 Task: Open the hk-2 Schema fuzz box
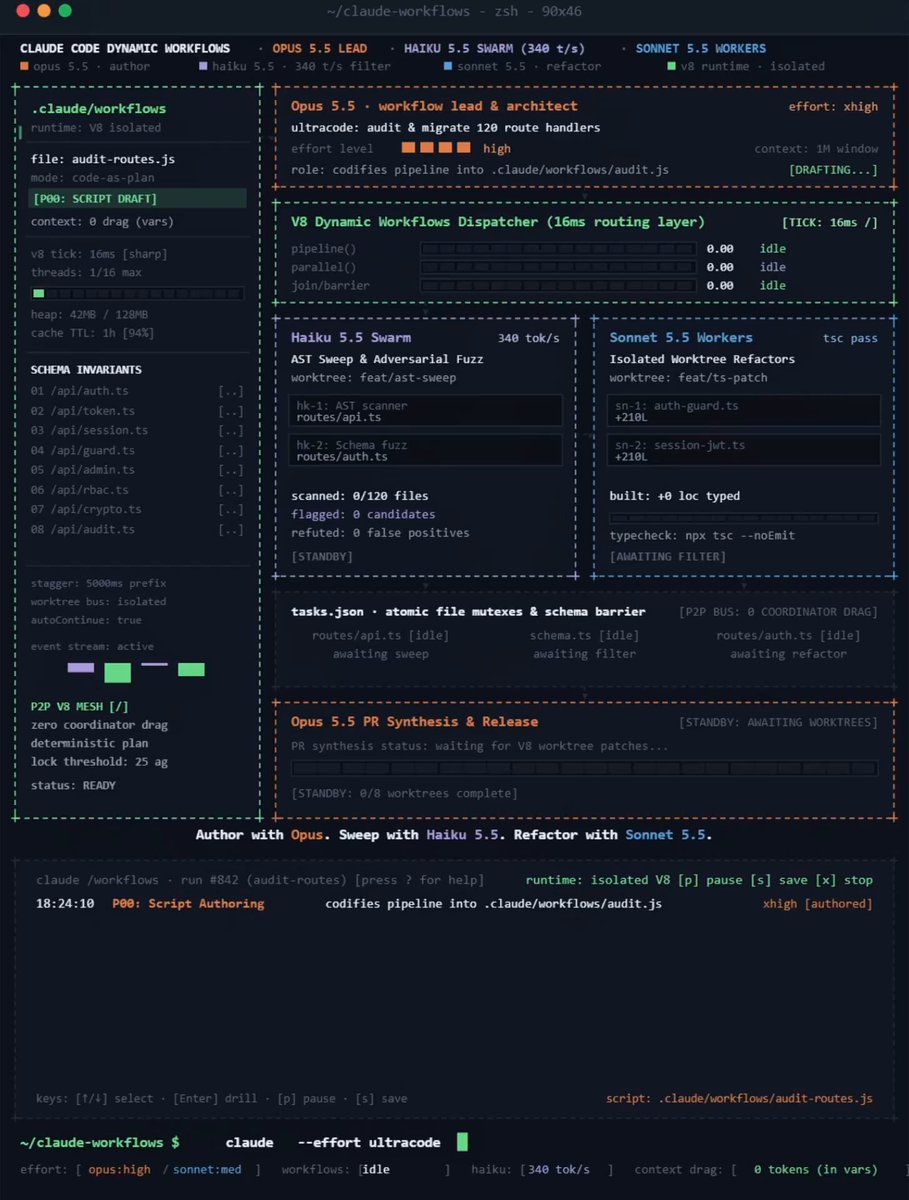425,450
